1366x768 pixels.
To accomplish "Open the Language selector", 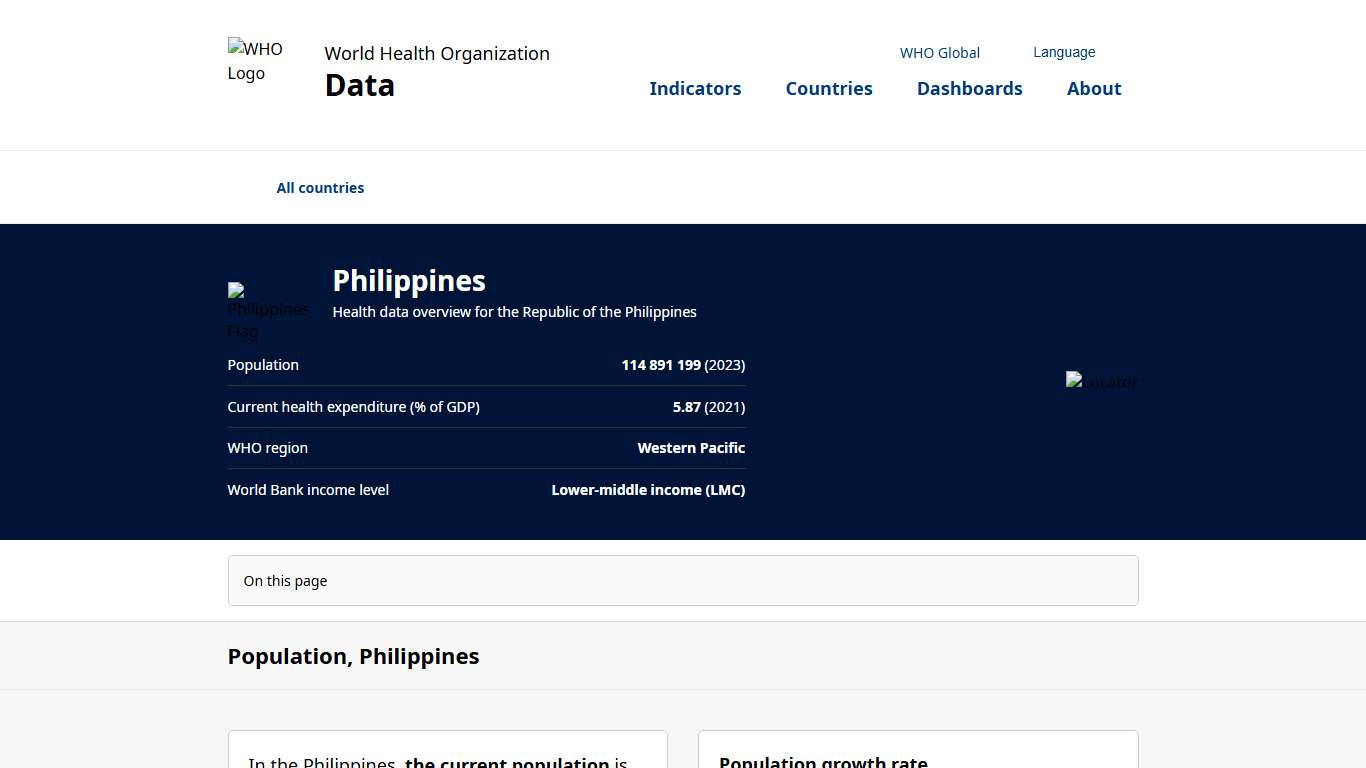I will tap(1064, 52).
